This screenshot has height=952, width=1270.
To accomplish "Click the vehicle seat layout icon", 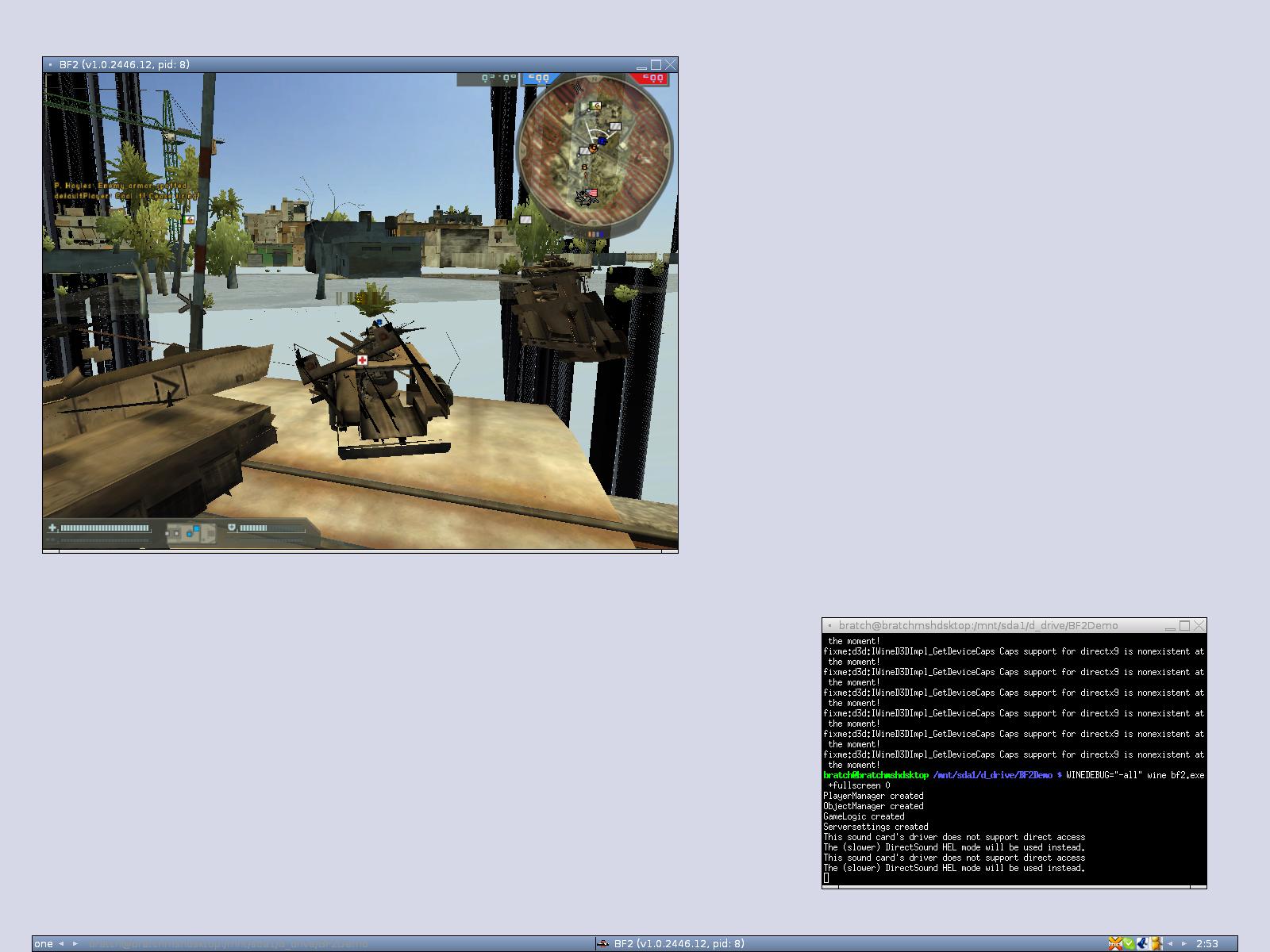I will (190, 533).
